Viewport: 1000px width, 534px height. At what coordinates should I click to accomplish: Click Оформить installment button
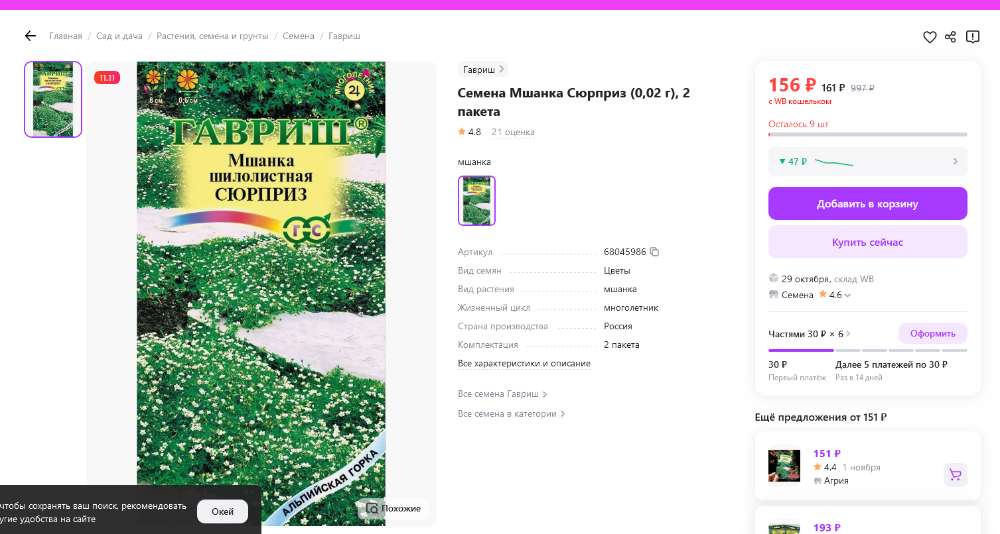point(932,334)
